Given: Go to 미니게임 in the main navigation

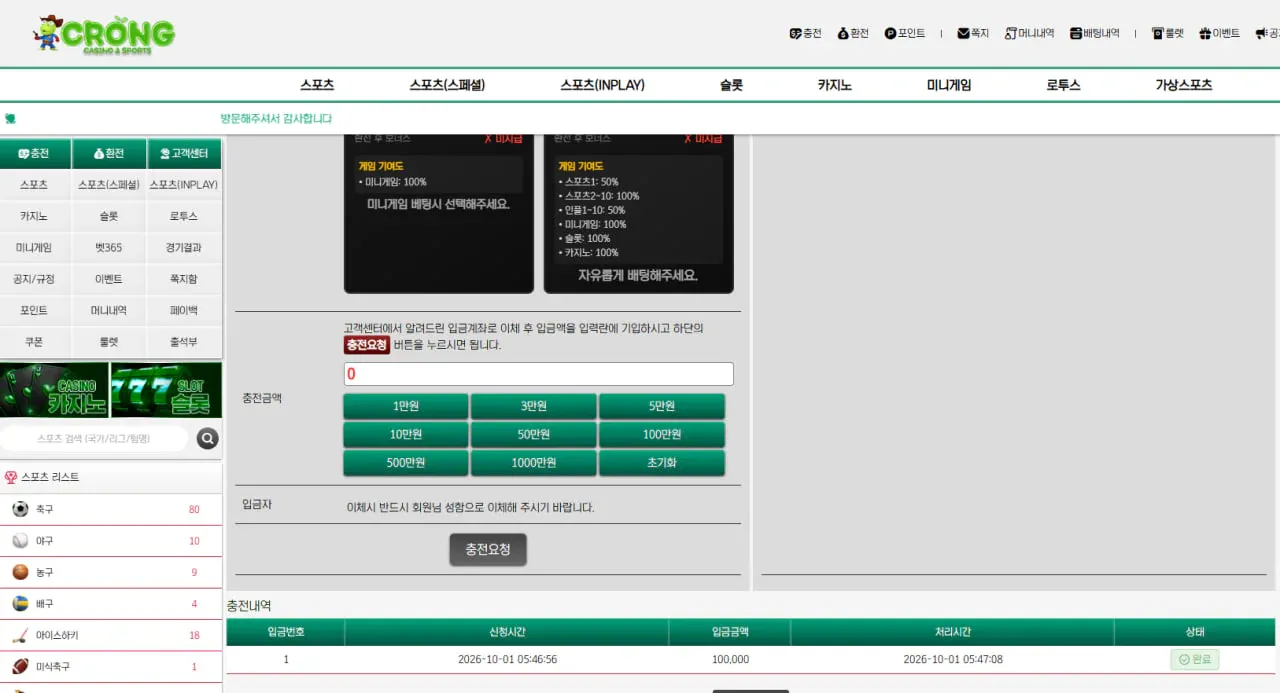Looking at the screenshot, I should [949, 85].
